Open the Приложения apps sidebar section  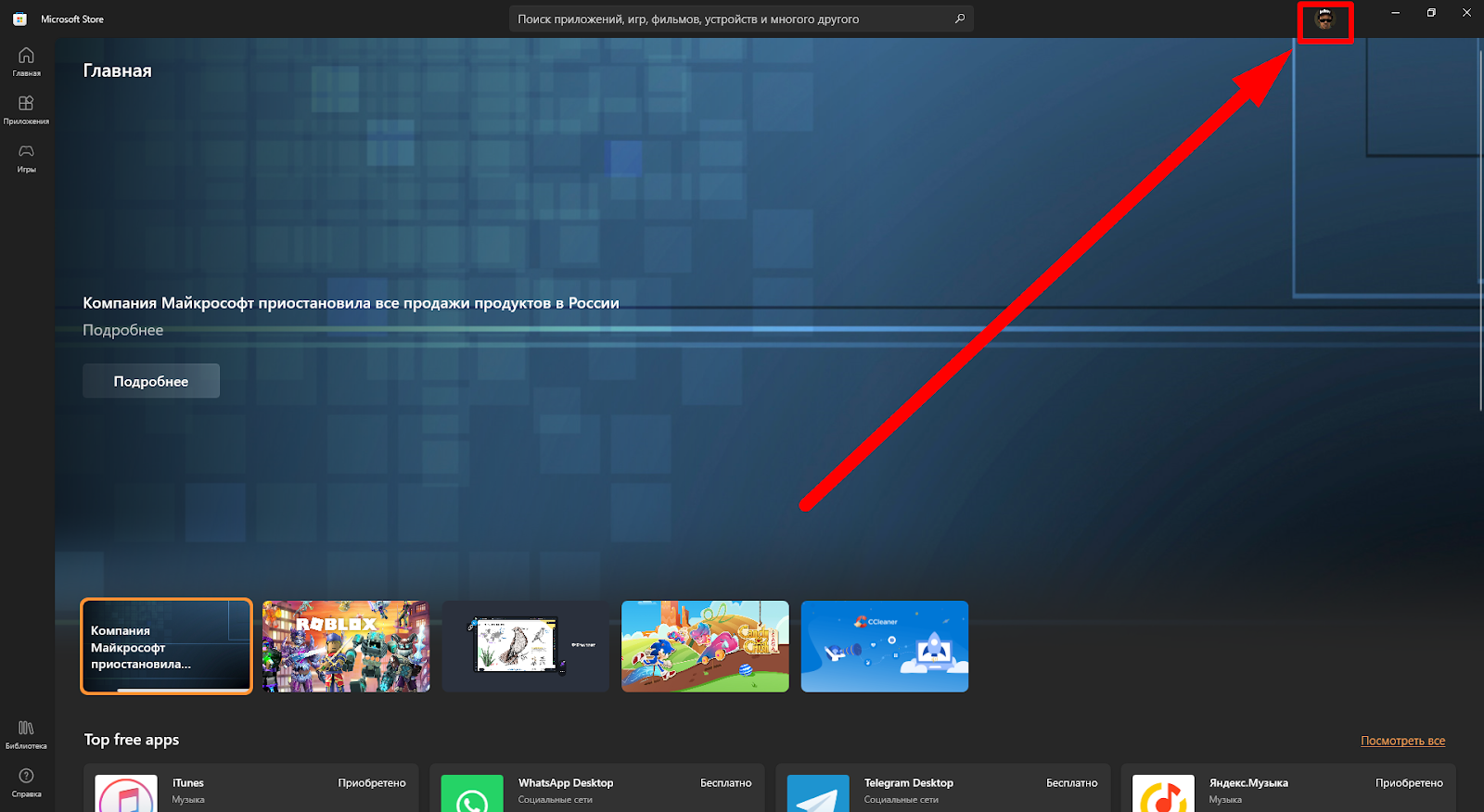click(x=26, y=109)
